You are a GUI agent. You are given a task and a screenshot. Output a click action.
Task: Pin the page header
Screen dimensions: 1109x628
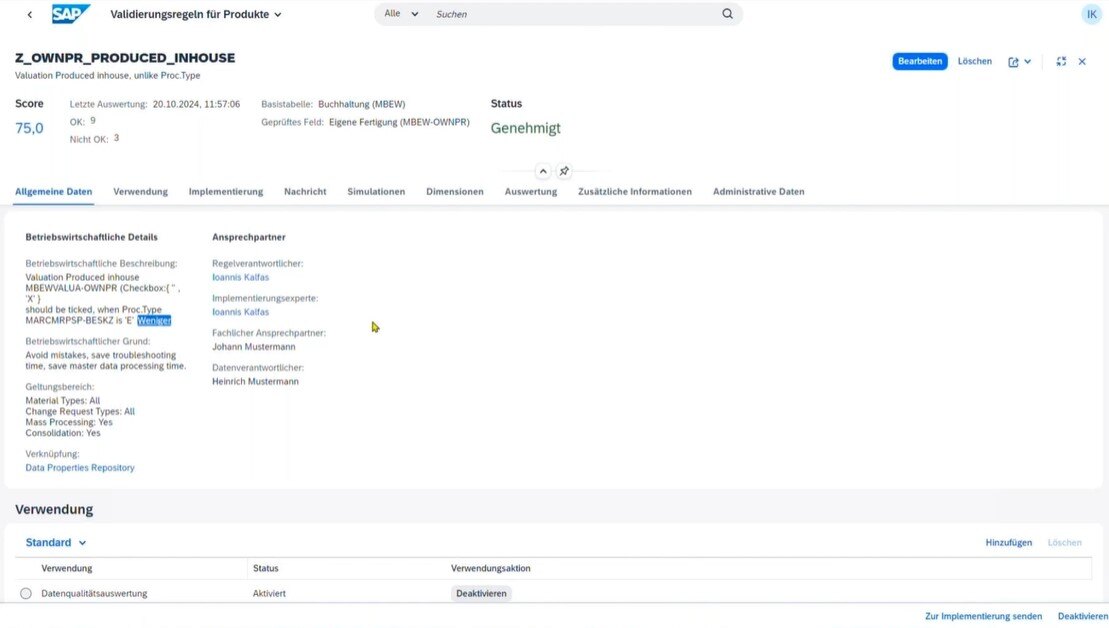coord(563,169)
